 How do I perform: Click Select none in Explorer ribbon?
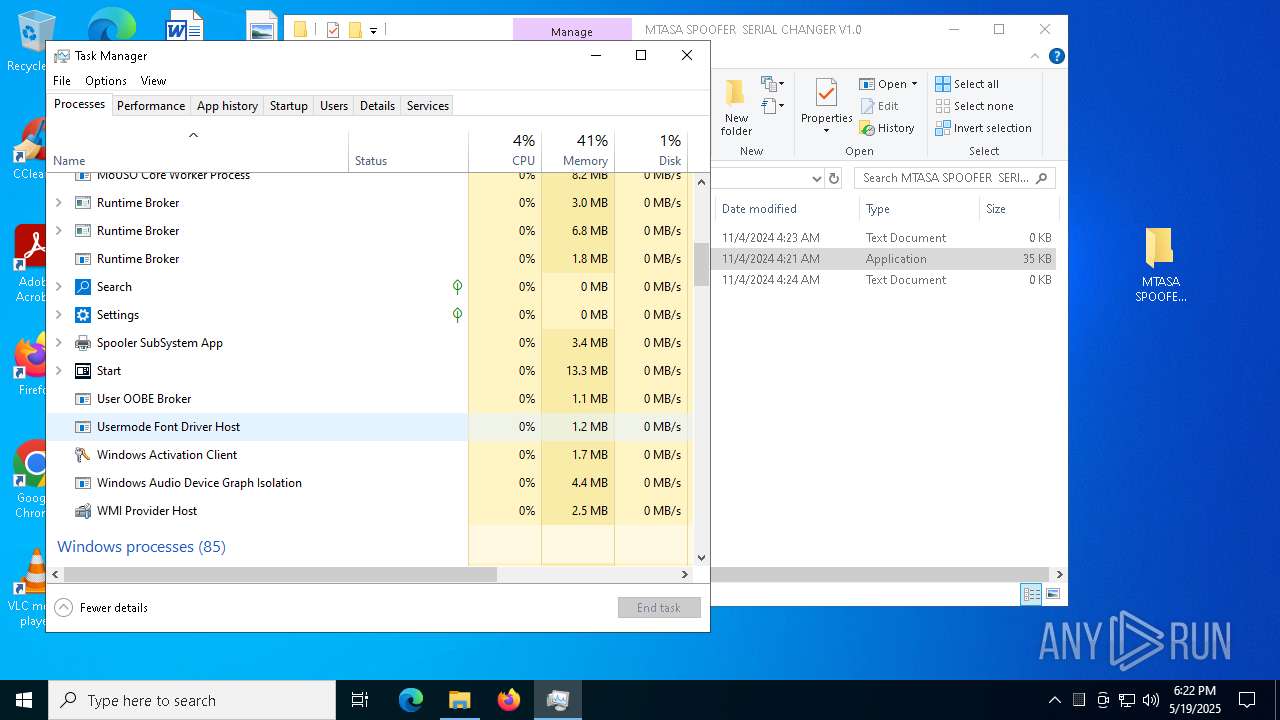click(x=974, y=106)
